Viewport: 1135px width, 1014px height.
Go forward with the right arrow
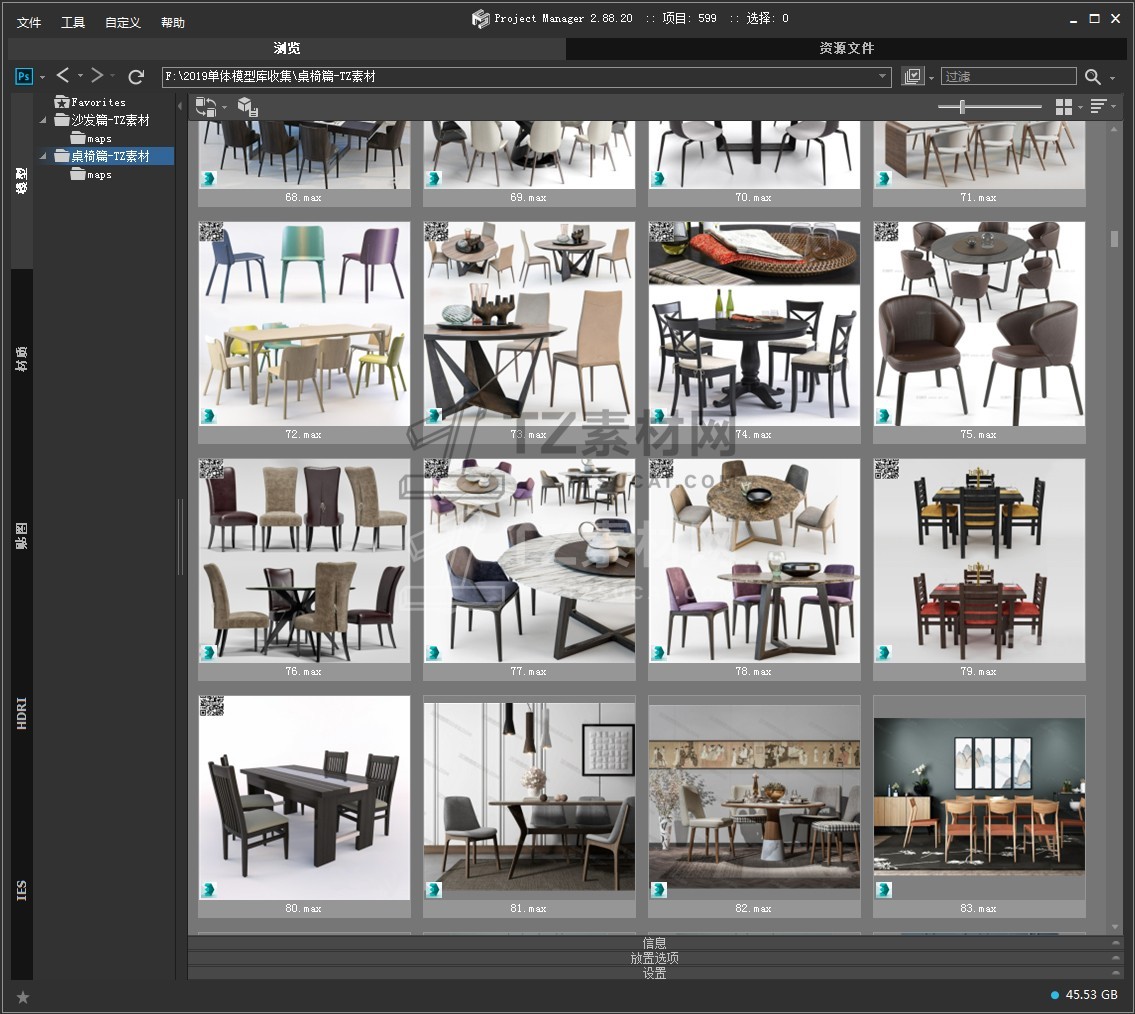tap(97, 76)
